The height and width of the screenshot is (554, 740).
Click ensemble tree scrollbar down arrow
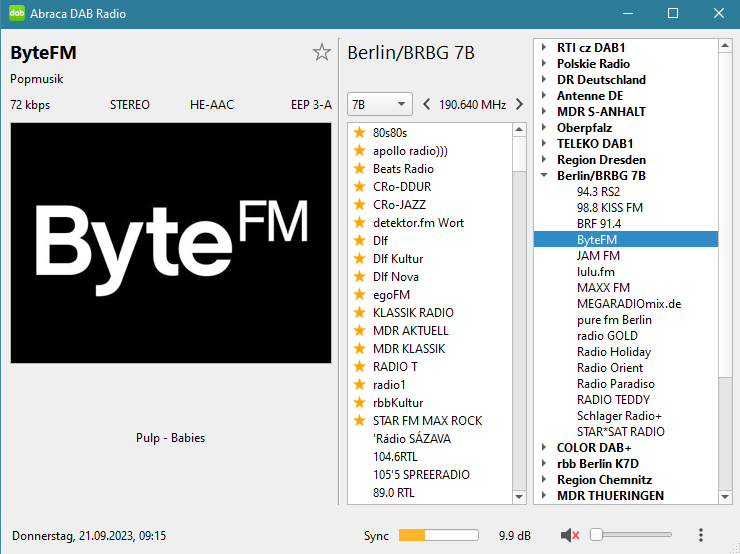click(725, 496)
